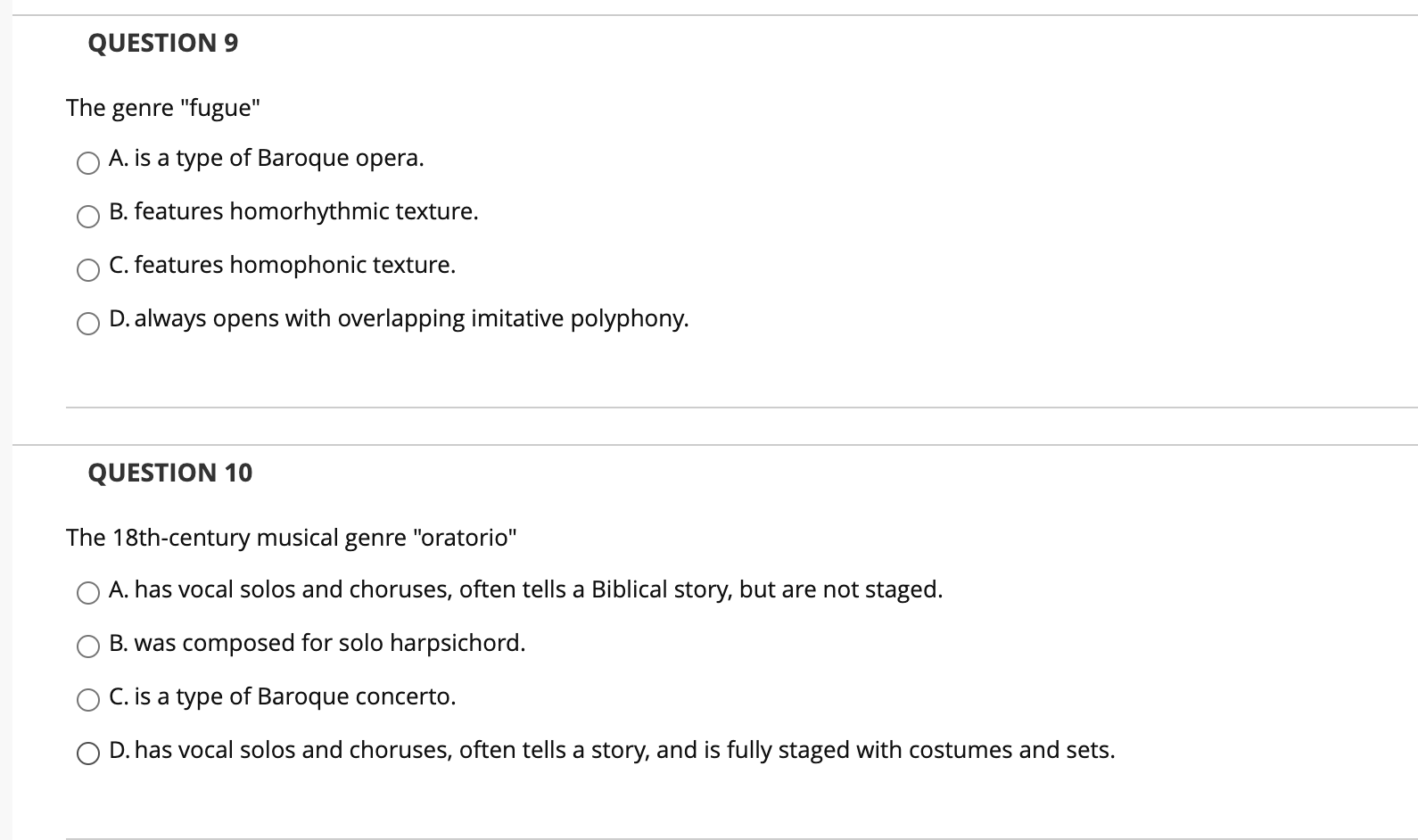Click the QUESTION 10 heading
The width and height of the screenshot is (1418, 840).
point(170,473)
